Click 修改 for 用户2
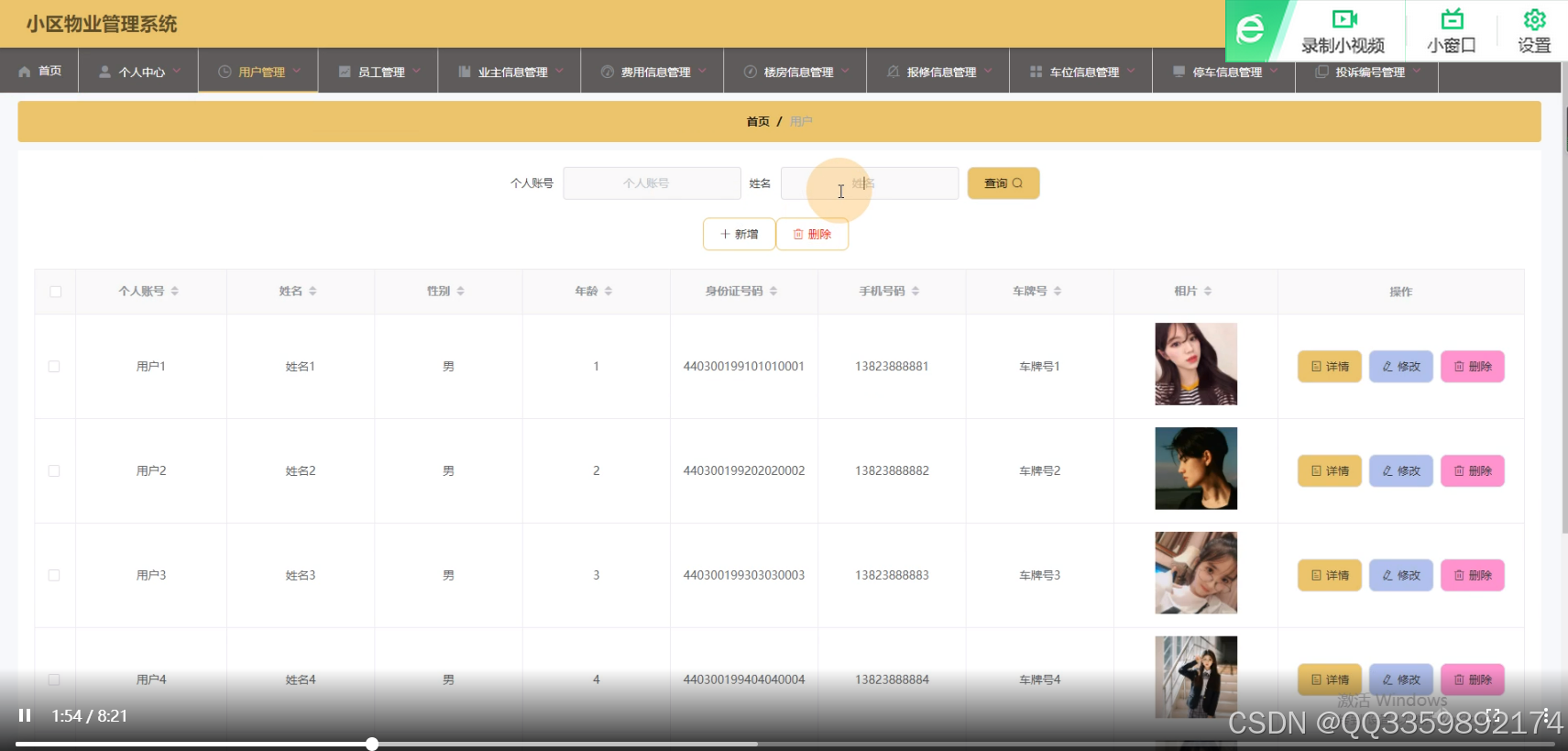1568x751 pixels. (1401, 471)
